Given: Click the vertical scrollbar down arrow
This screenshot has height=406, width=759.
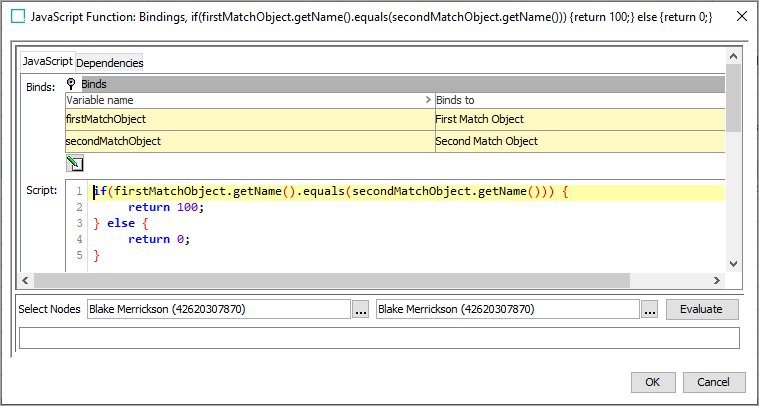Looking at the screenshot, I should [733, 264].
